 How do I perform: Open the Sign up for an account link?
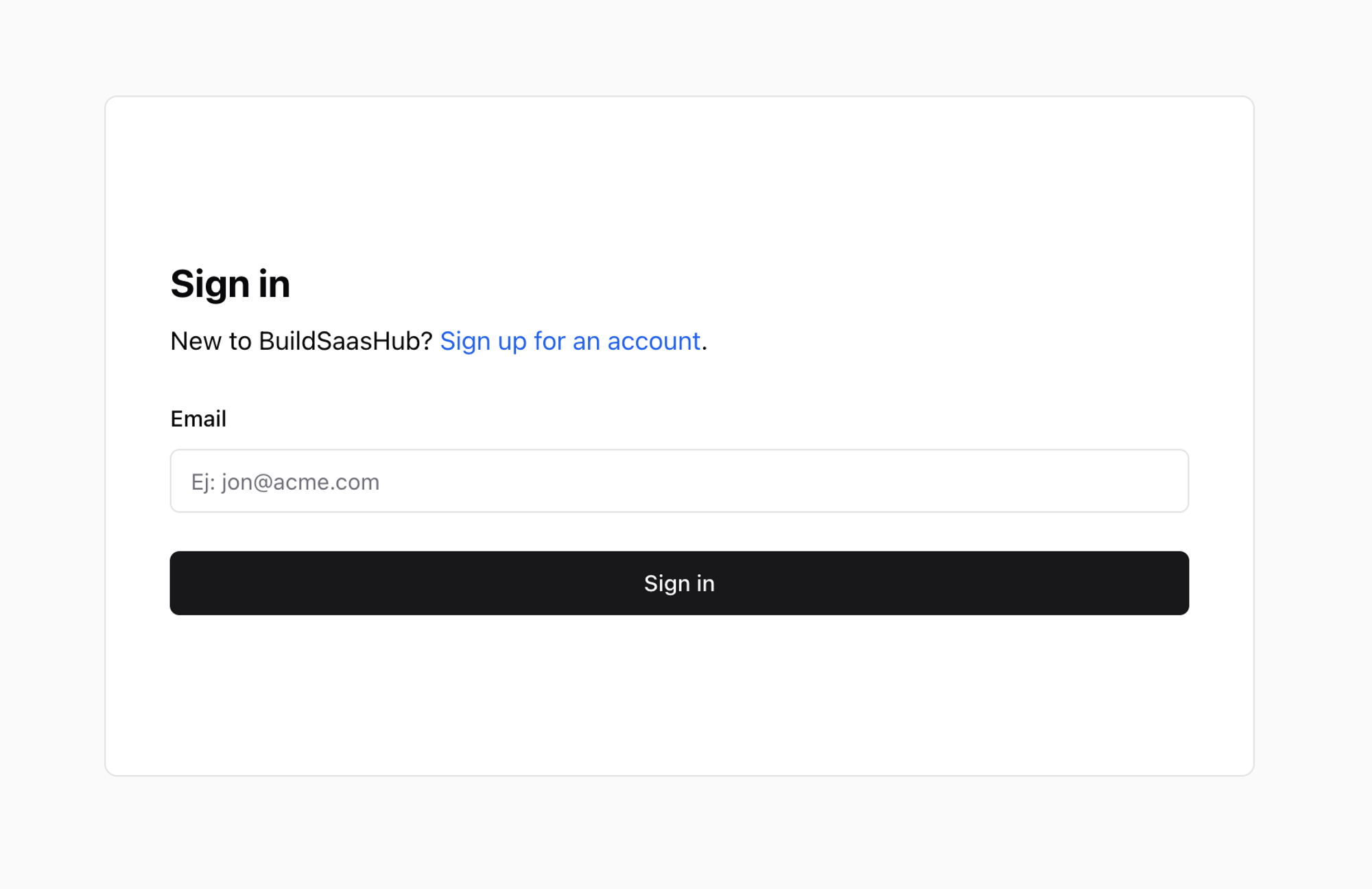coord(570,341)
